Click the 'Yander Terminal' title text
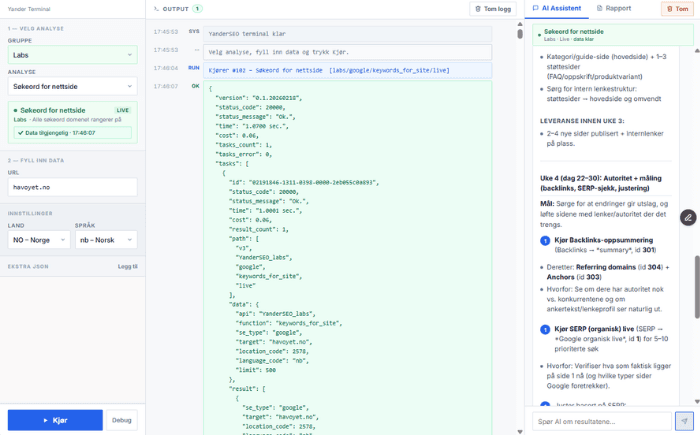The image size is (700, 435). pyautogui.click(x=29, y=9)
